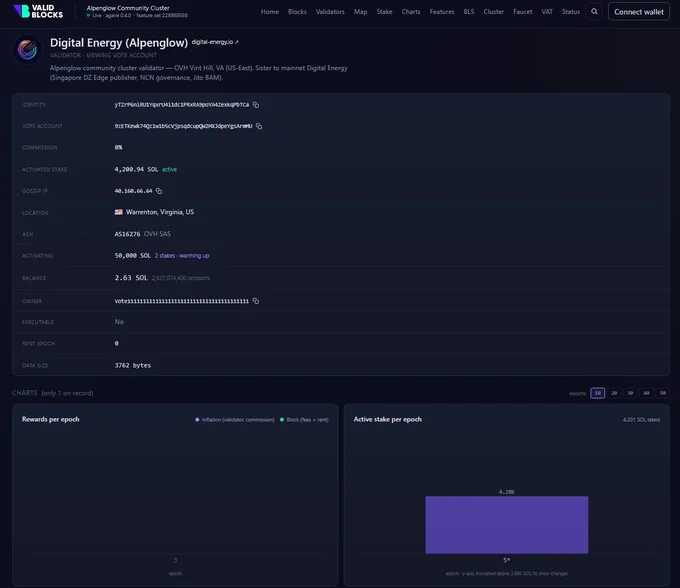Click the 2.63 SOL balance value
This screenshot has height=588, width=680.
pos(131,278)
